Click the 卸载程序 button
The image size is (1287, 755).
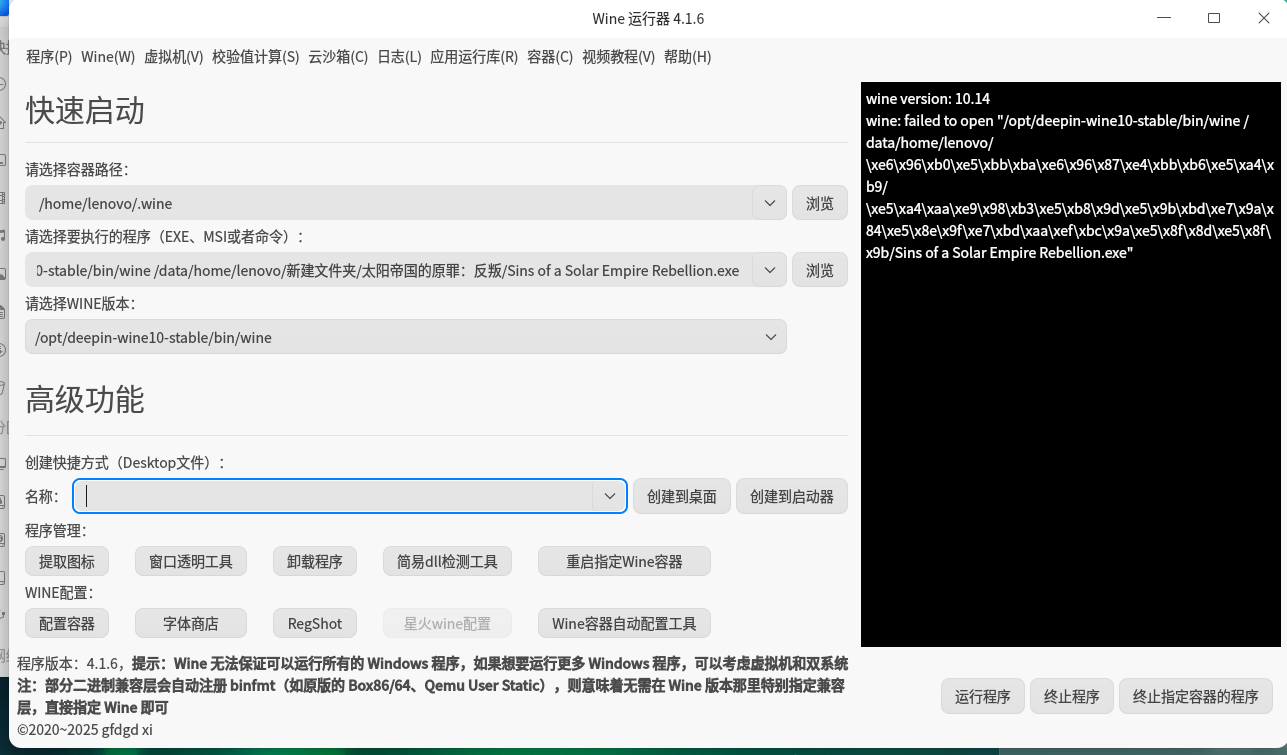(x=315, y=562)
